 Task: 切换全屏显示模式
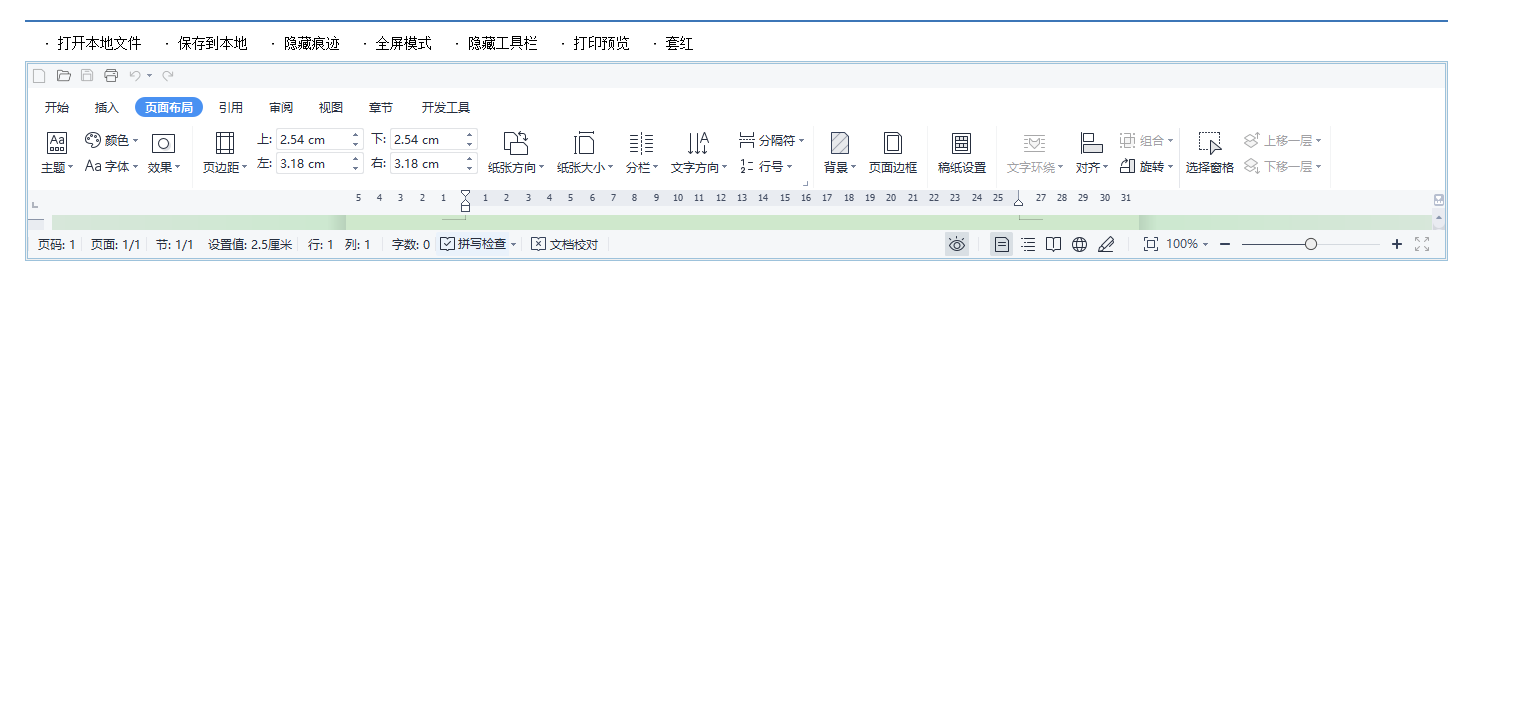pos(403,43)
